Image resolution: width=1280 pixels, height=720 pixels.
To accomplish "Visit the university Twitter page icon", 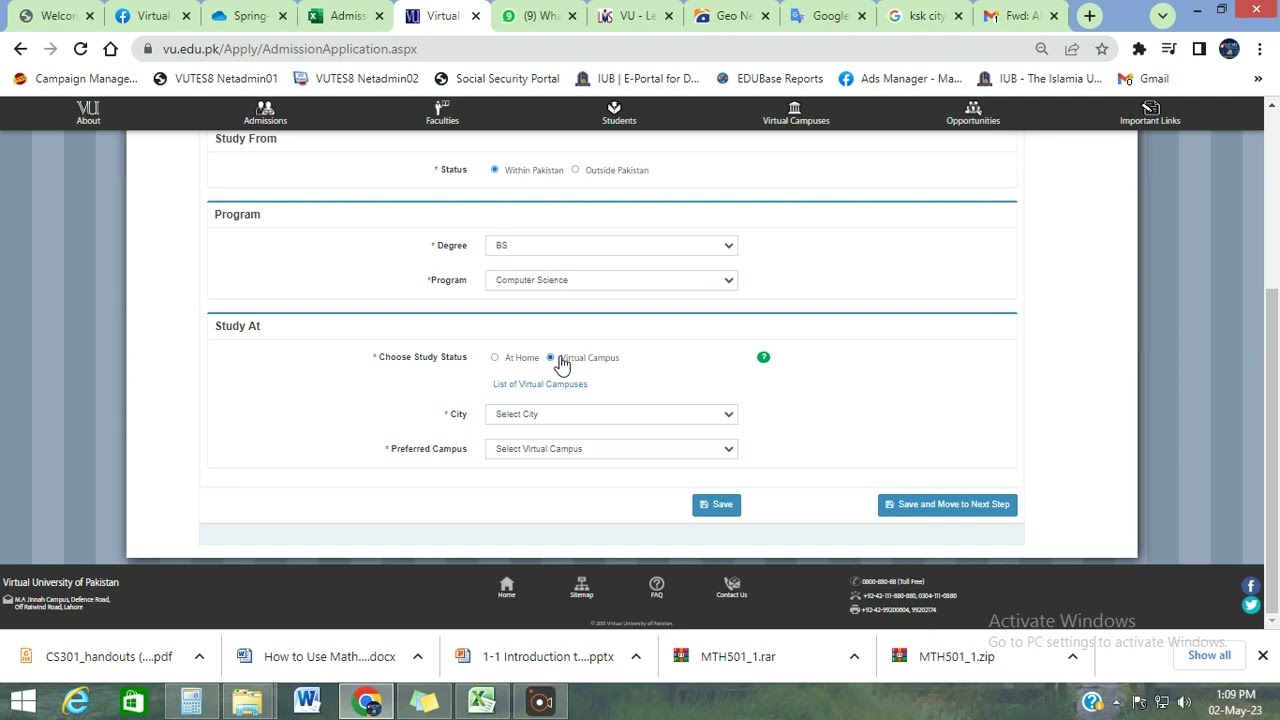I will point(1251,605).
